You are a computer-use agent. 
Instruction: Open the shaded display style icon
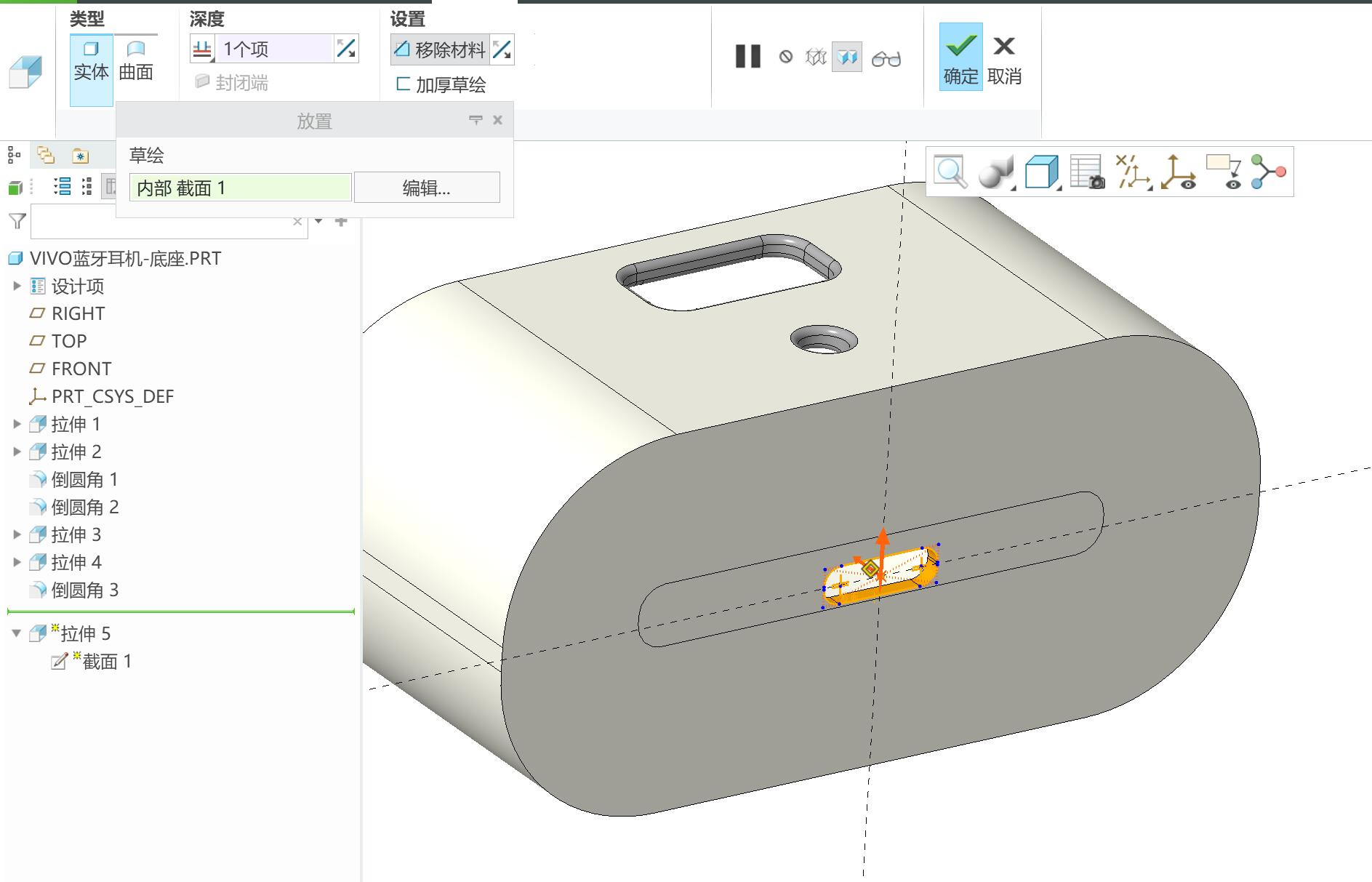click(996, 172)
